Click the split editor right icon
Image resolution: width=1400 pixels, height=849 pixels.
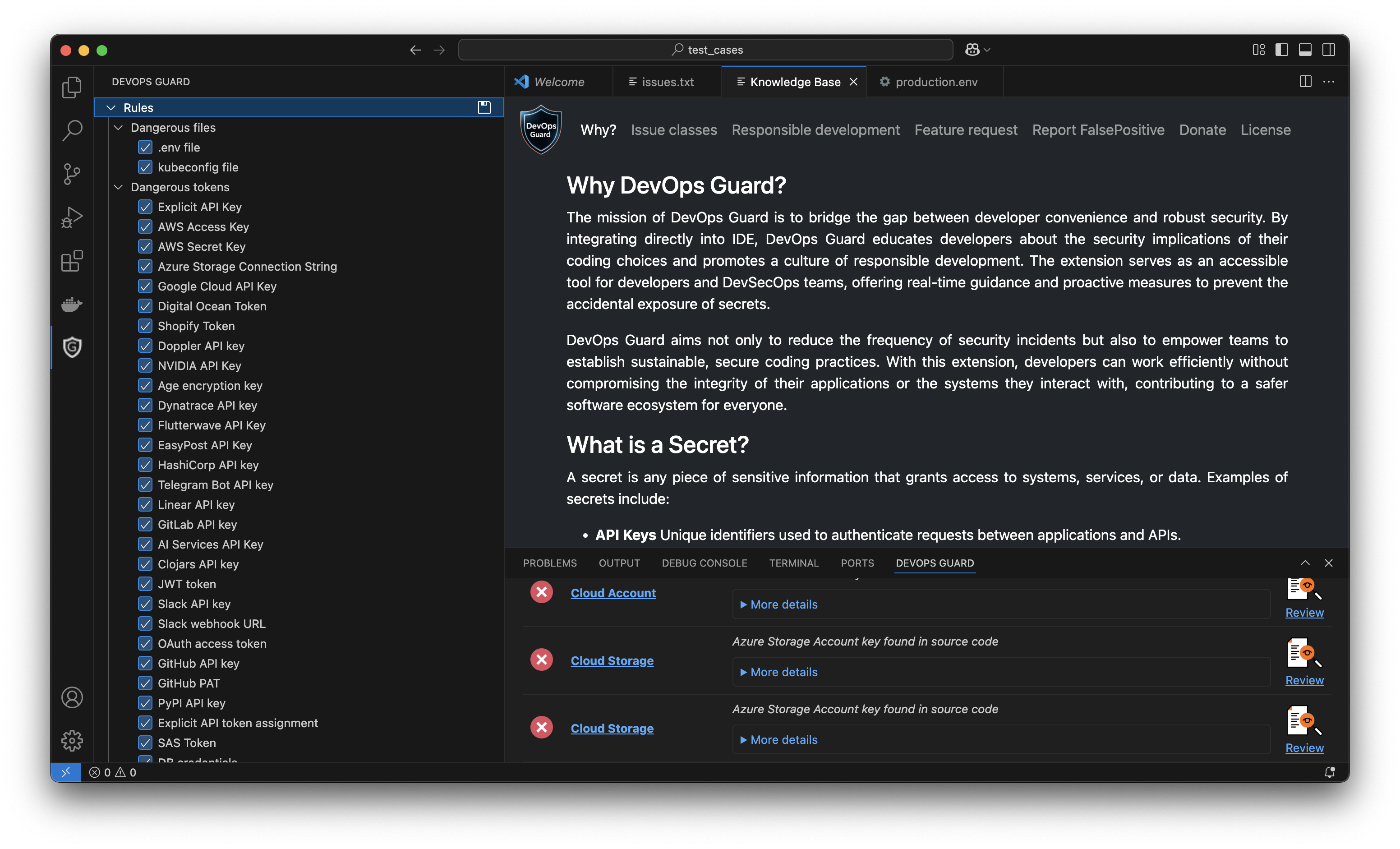[1305, 82]
